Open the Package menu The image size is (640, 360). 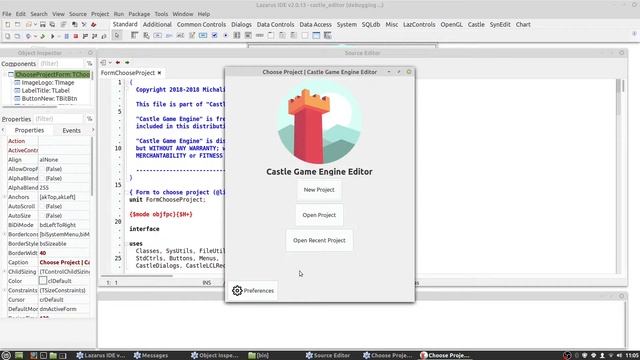tap(139, 14)
